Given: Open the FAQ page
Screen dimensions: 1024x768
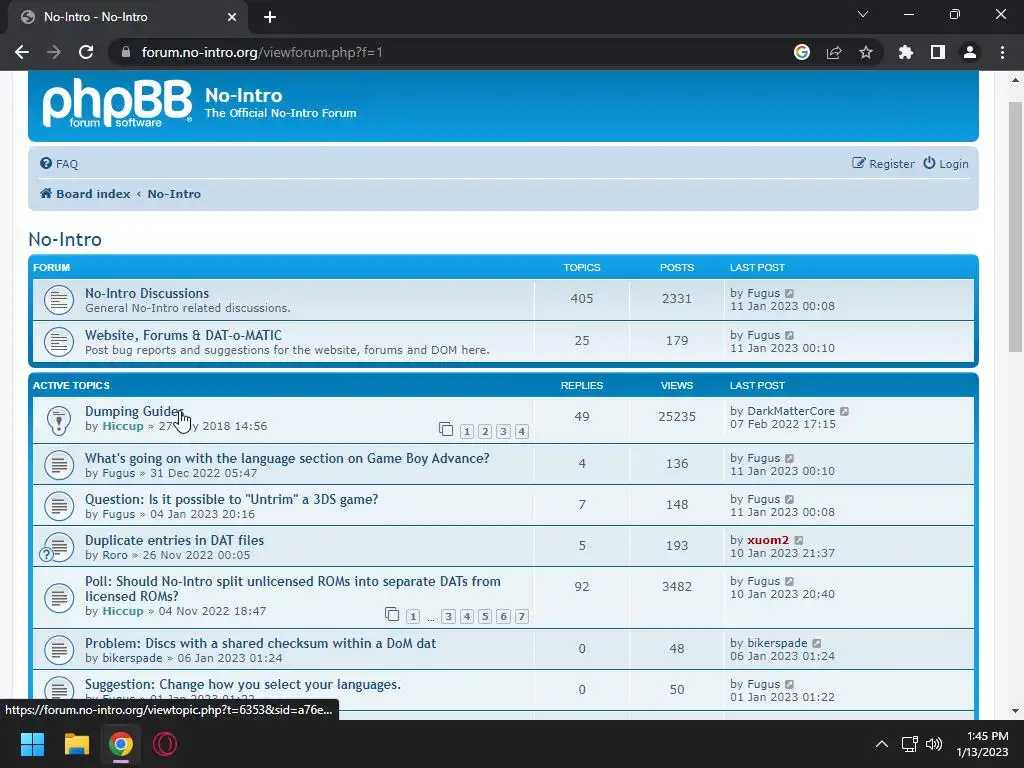Looking at the screenshot, I should [59, 164].
